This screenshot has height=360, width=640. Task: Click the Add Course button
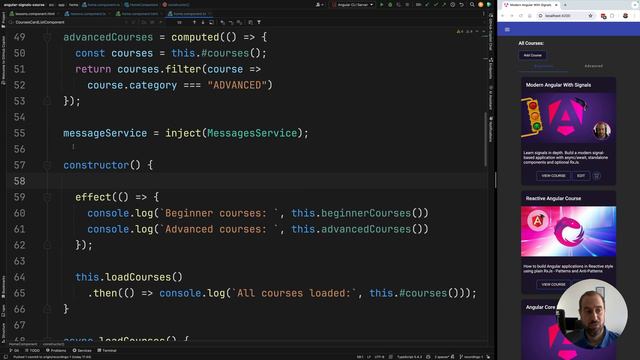pyautogui.click(x=533, y=55)
